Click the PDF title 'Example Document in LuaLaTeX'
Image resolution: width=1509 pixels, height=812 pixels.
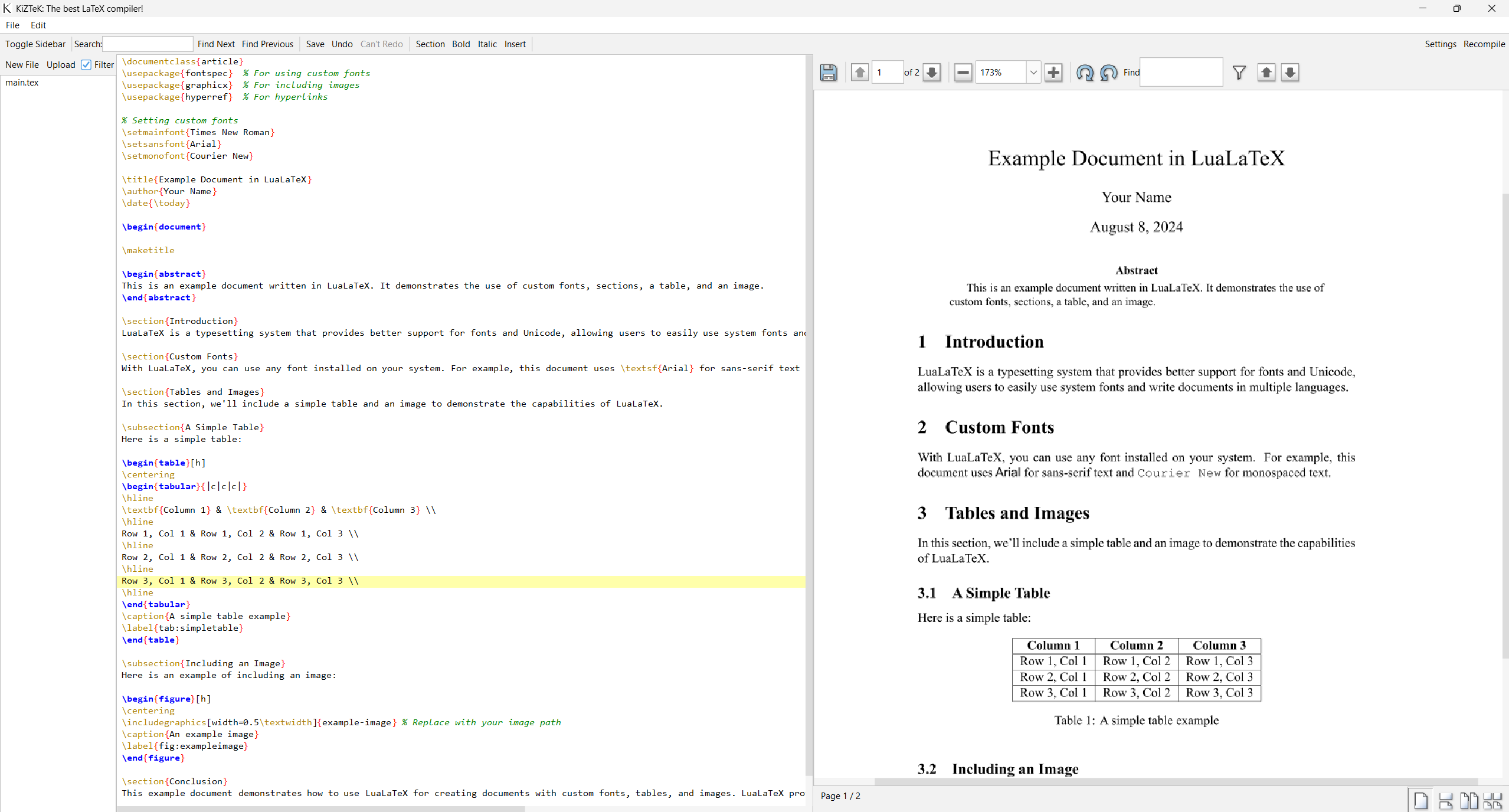[1136, 158]
